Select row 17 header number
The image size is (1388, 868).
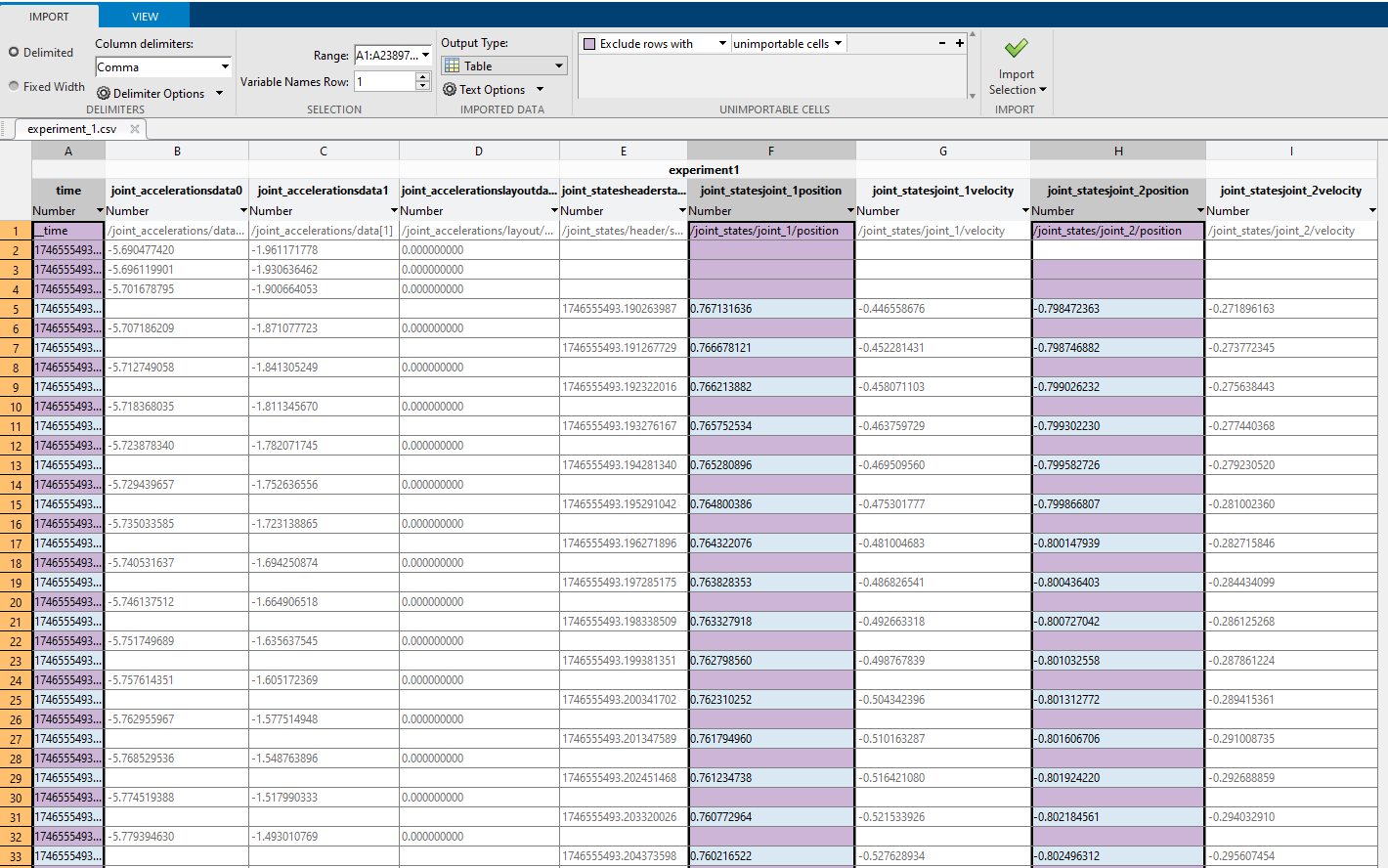[x=16, y=543]
